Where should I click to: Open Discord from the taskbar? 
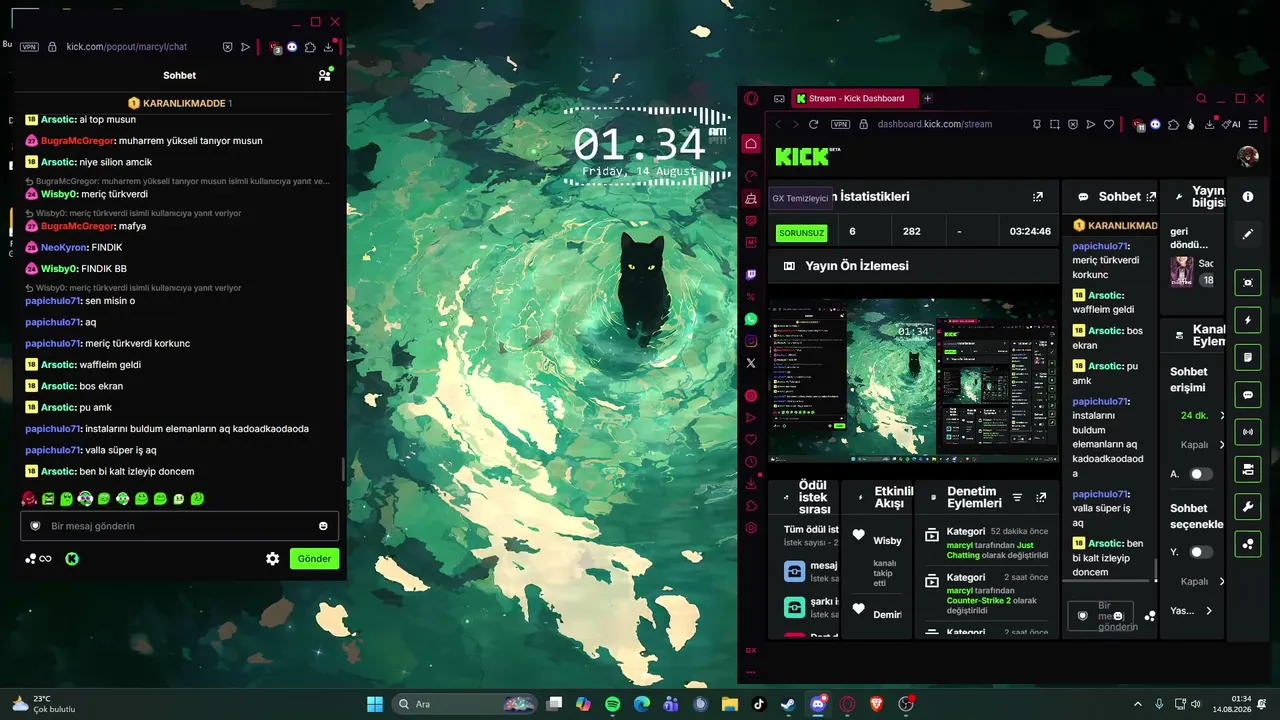point(818,704)
